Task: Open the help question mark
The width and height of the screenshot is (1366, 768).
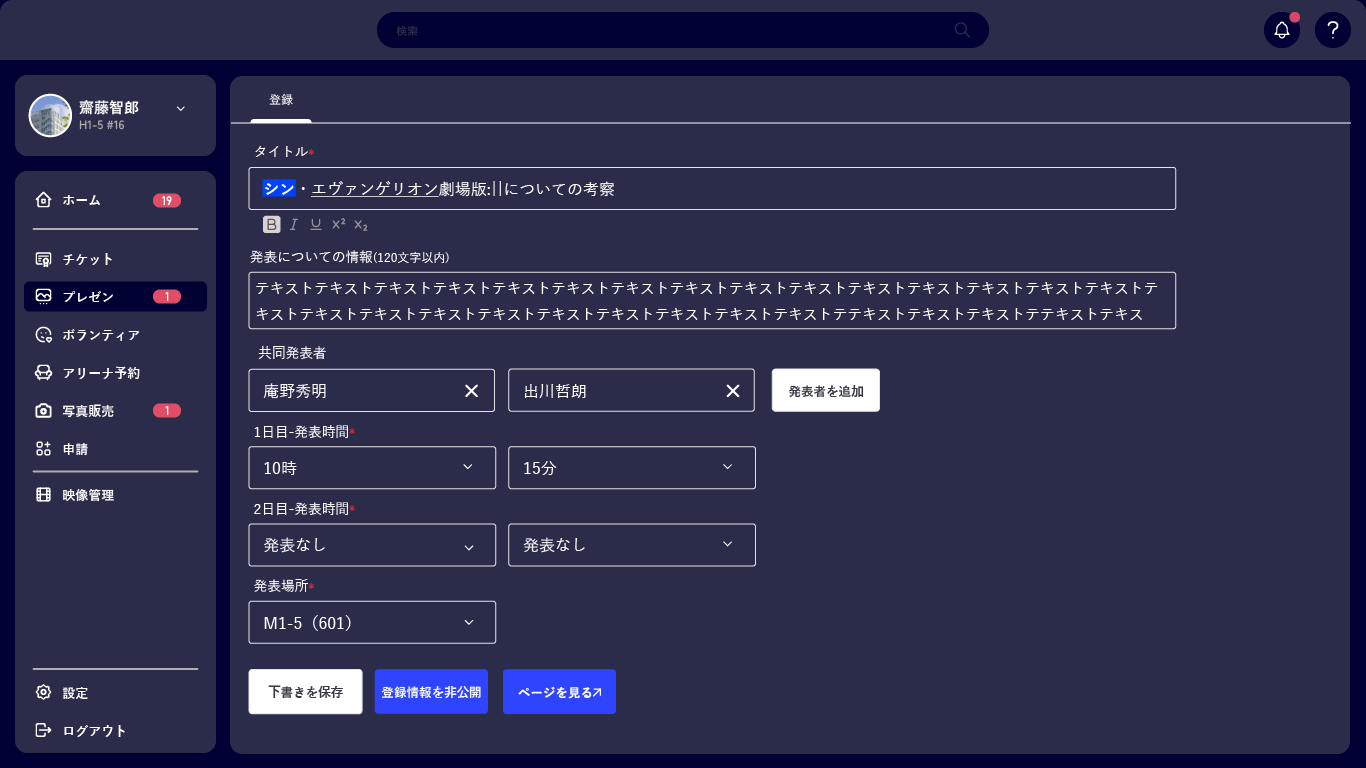Action: (1332, 30)
